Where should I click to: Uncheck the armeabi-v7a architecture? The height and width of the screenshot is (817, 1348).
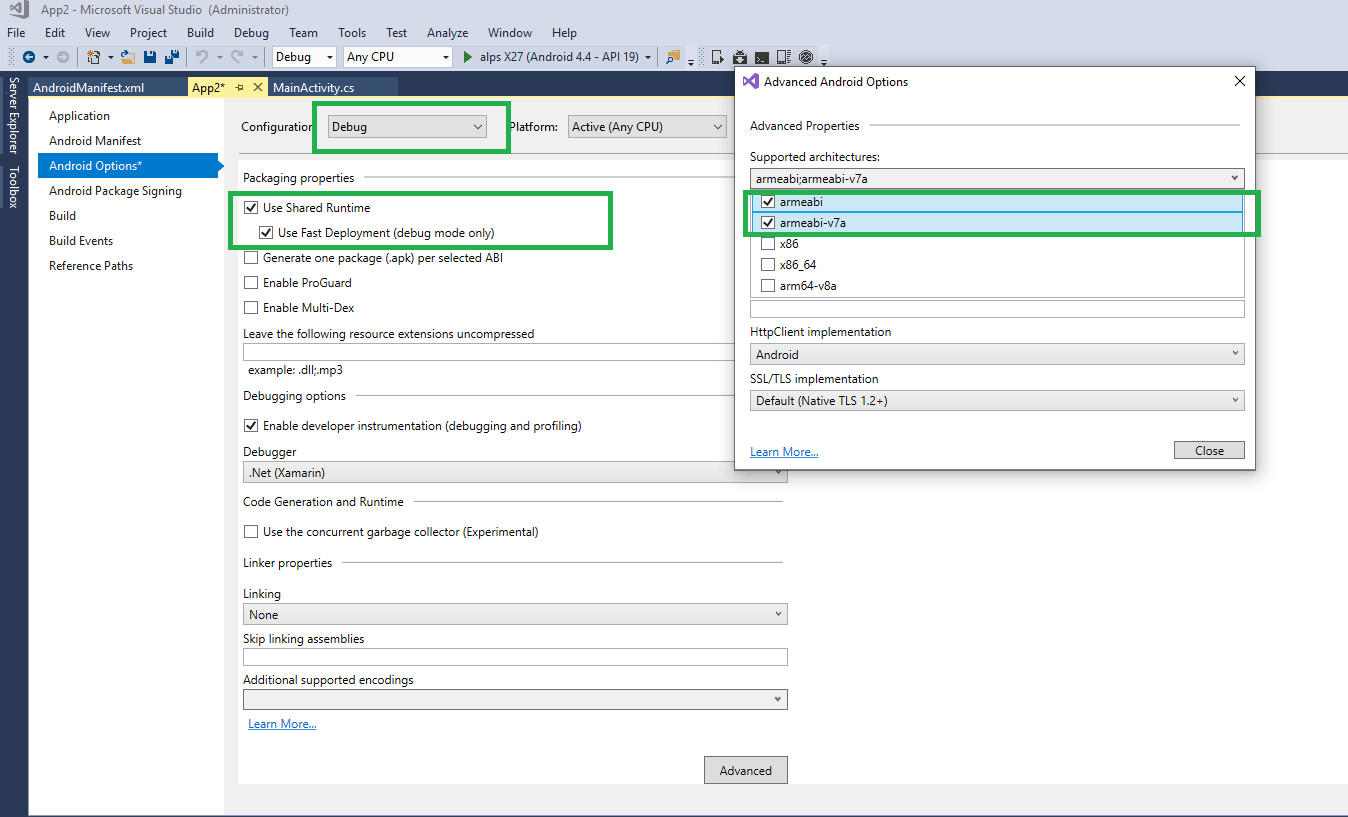point(768,223)
